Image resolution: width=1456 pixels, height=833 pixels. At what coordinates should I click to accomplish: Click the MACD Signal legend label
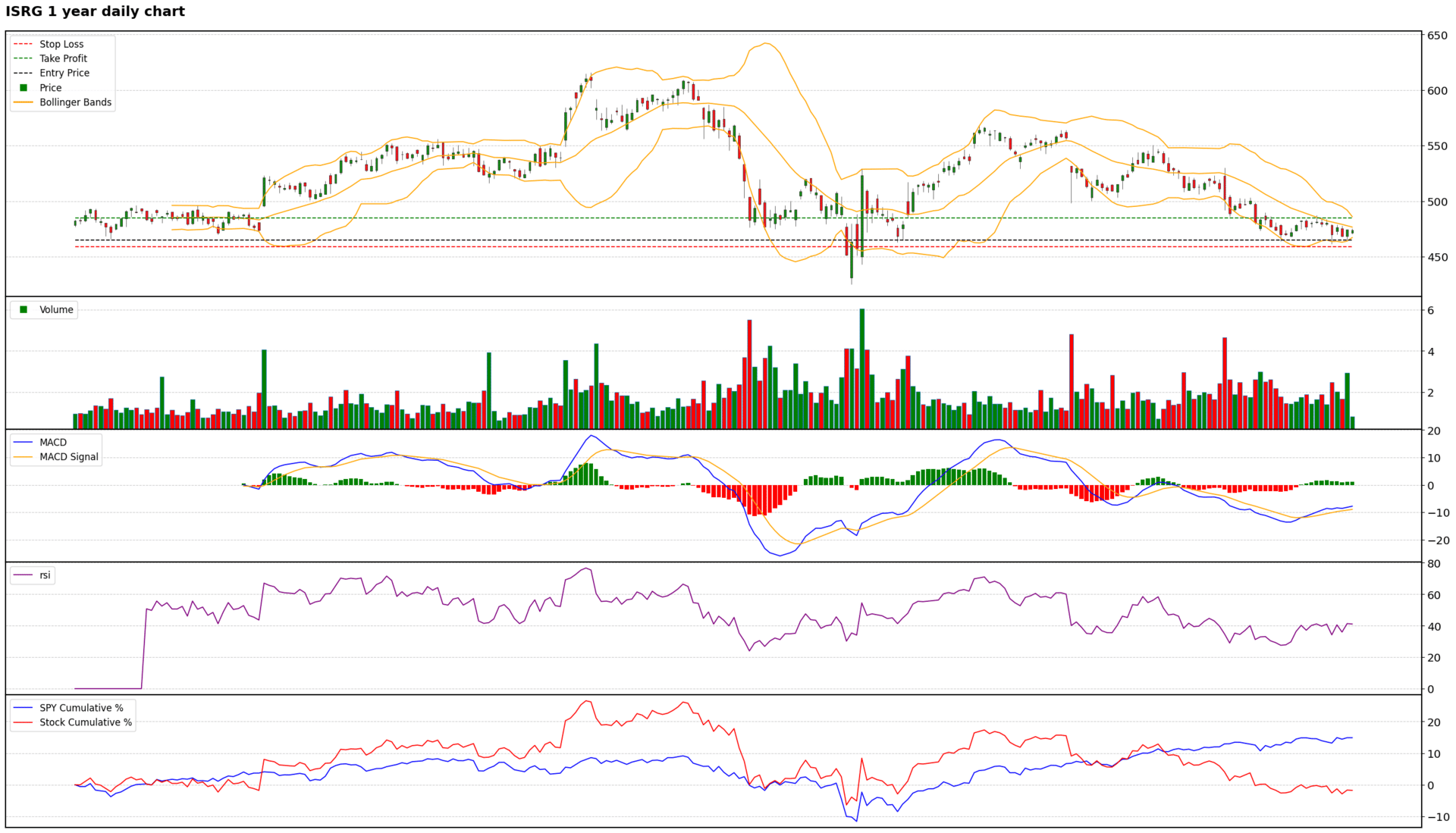69,457
